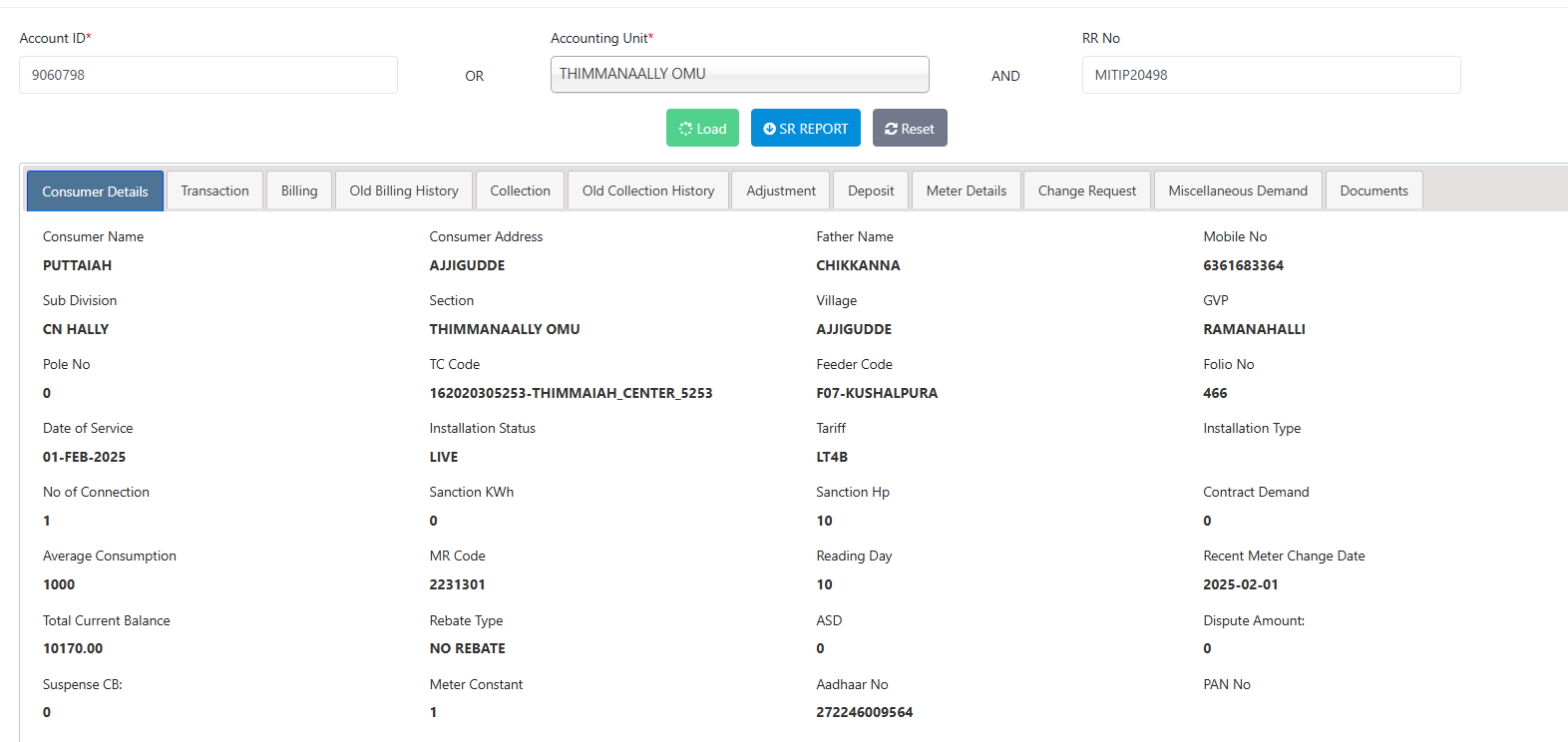Open the Accounting Unit dropdown
The image size is (1568, 742).
click(739, 74)
